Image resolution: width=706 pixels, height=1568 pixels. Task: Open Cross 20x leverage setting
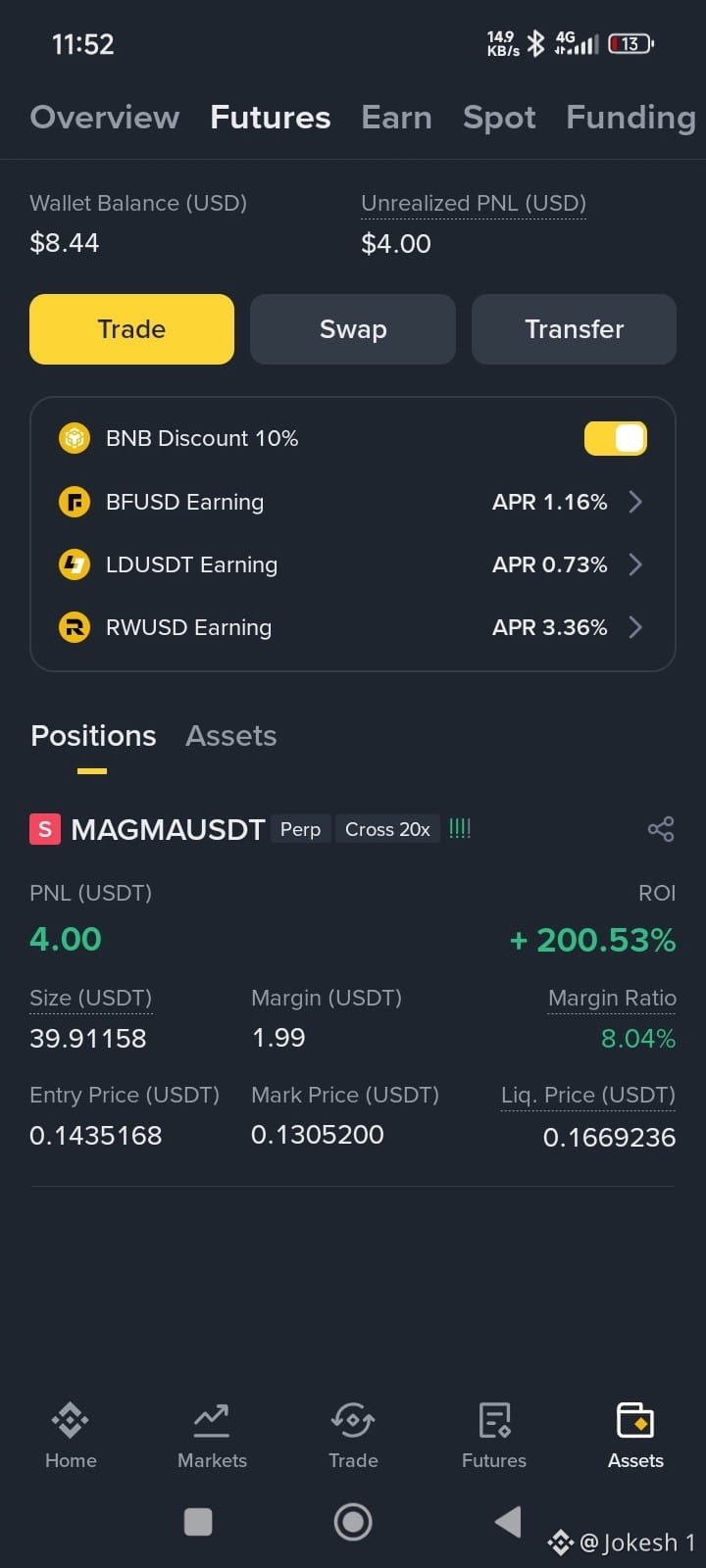387,829
